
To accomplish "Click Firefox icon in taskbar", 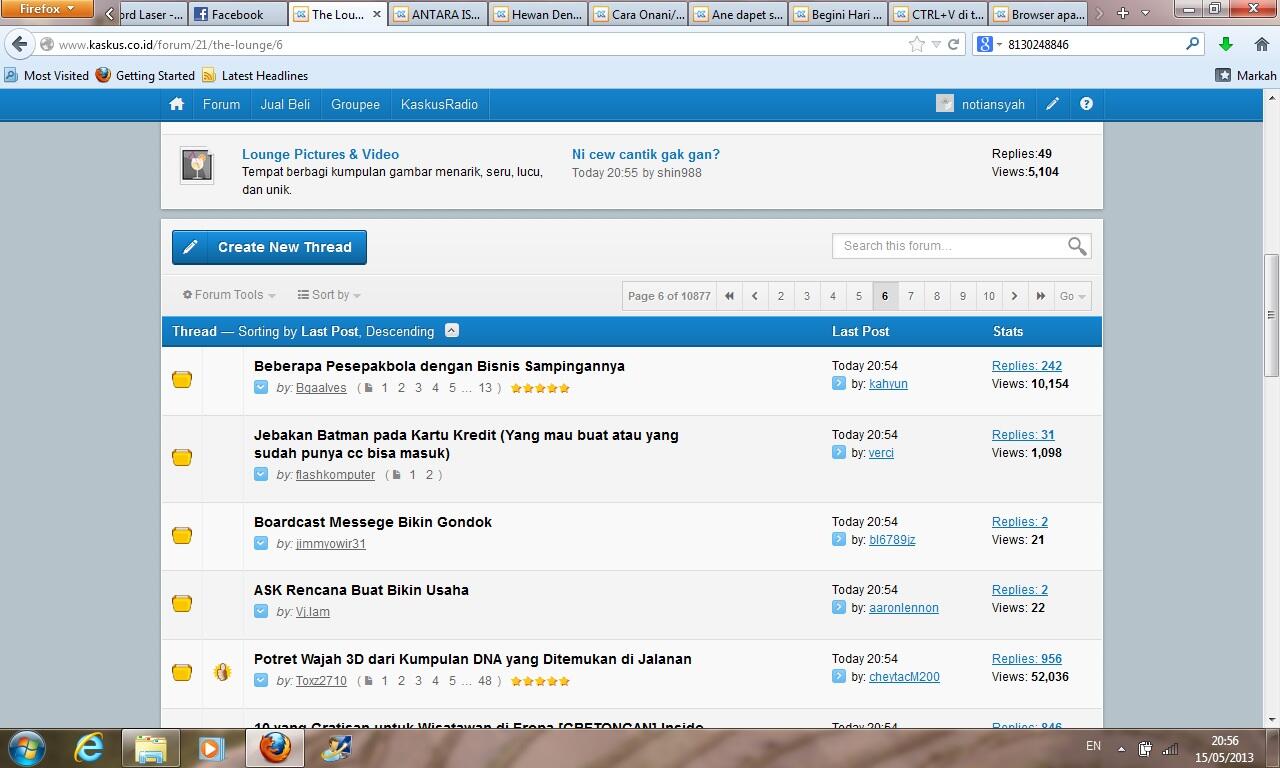I will (x=274, y=748).
